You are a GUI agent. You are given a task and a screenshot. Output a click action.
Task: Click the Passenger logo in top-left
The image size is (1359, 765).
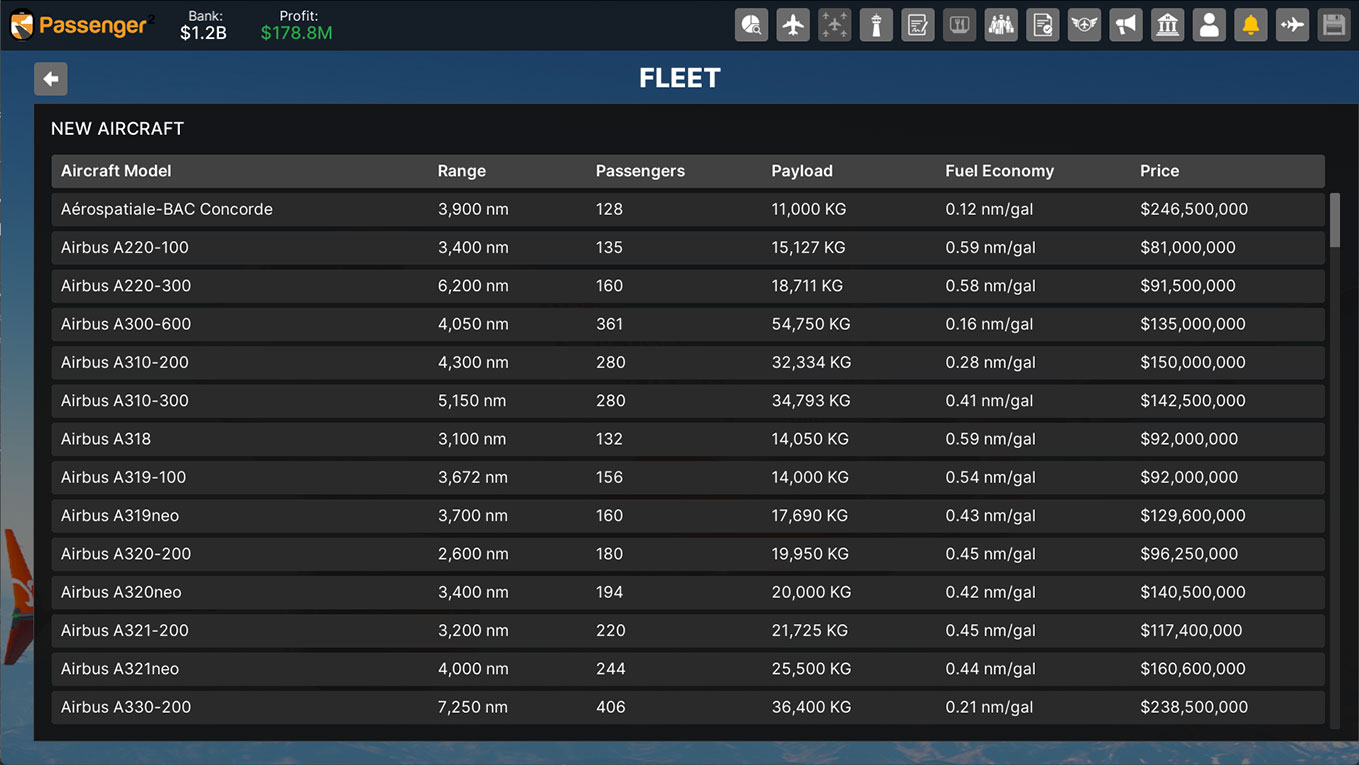80,25
